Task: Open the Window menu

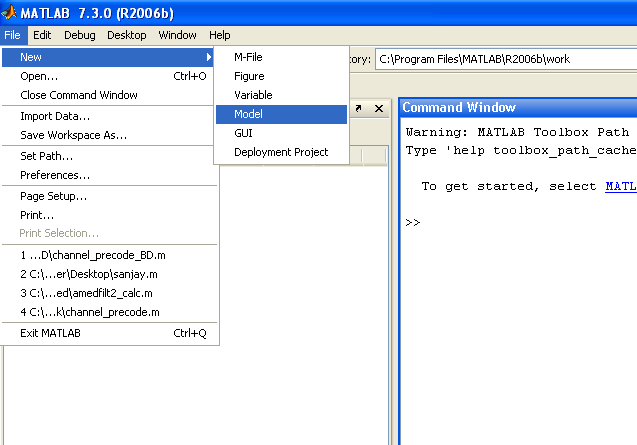Action: pos(178,35)
